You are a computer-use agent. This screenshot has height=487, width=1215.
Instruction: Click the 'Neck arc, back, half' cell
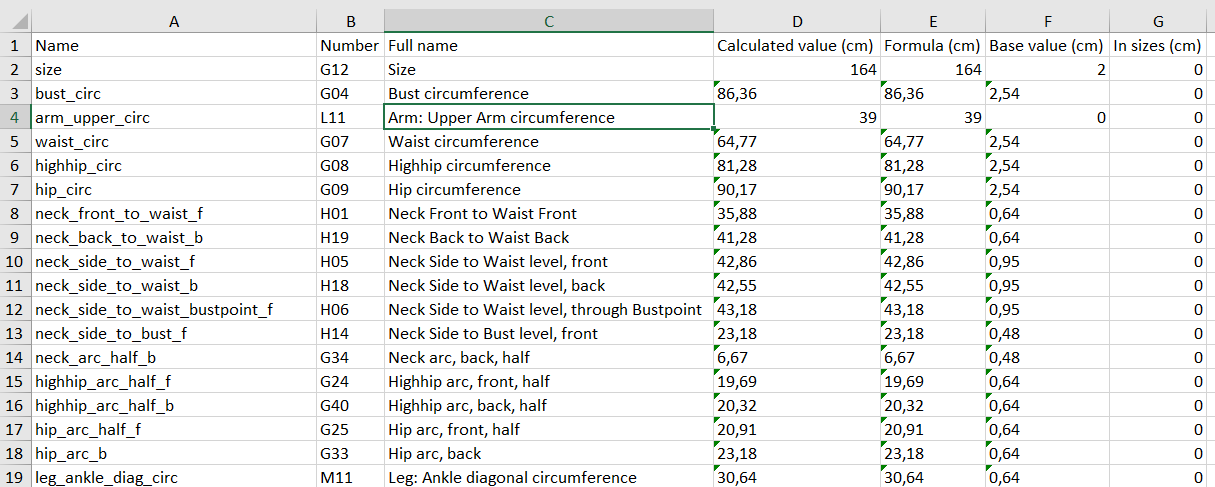tap(549, 357)
